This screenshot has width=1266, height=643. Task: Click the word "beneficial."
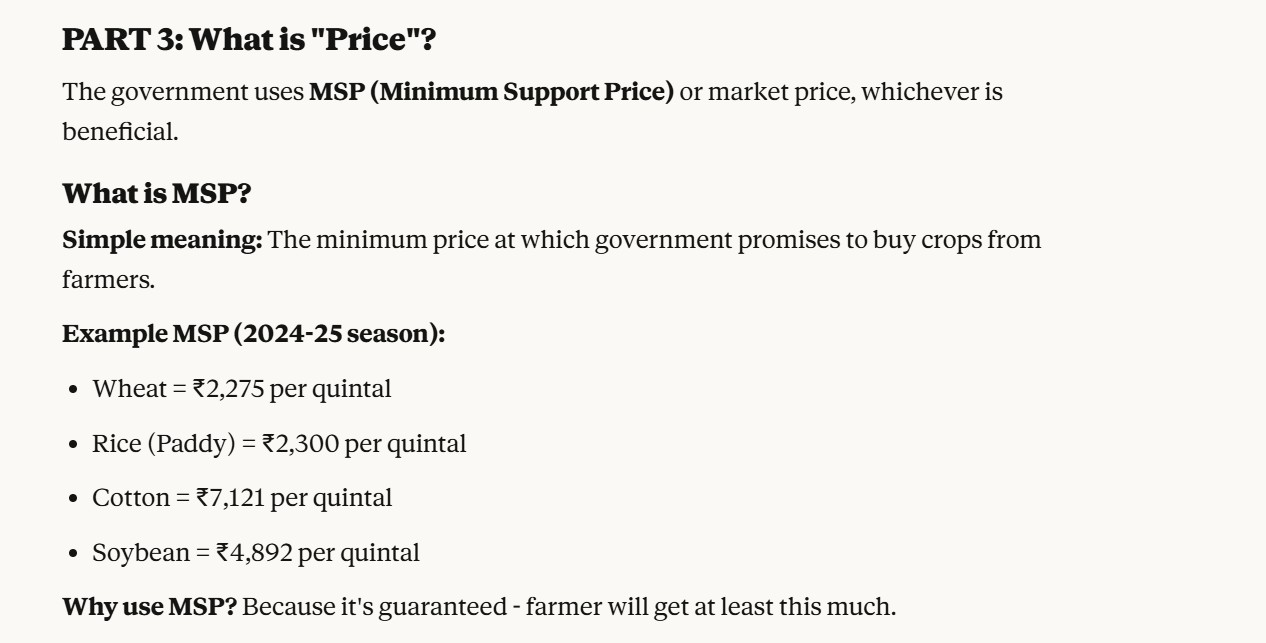120,131
